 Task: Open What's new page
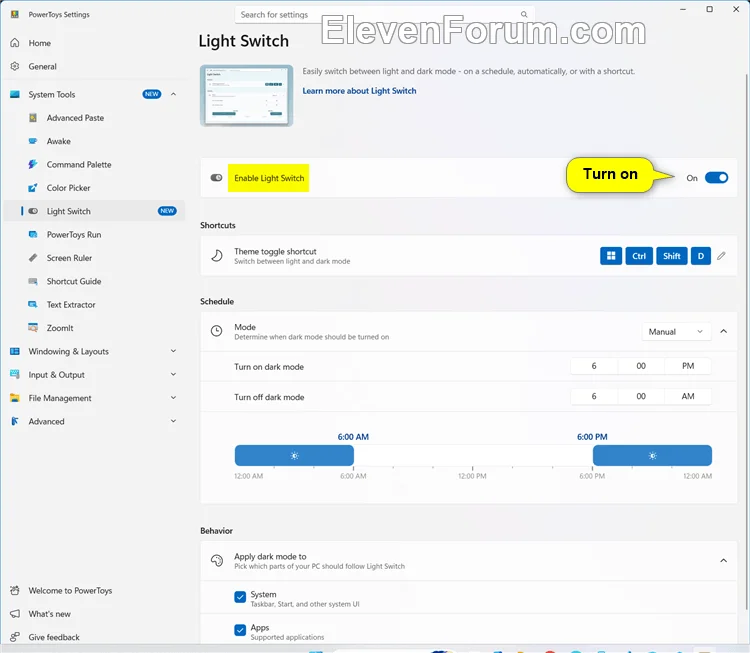[x=94, y=614]
